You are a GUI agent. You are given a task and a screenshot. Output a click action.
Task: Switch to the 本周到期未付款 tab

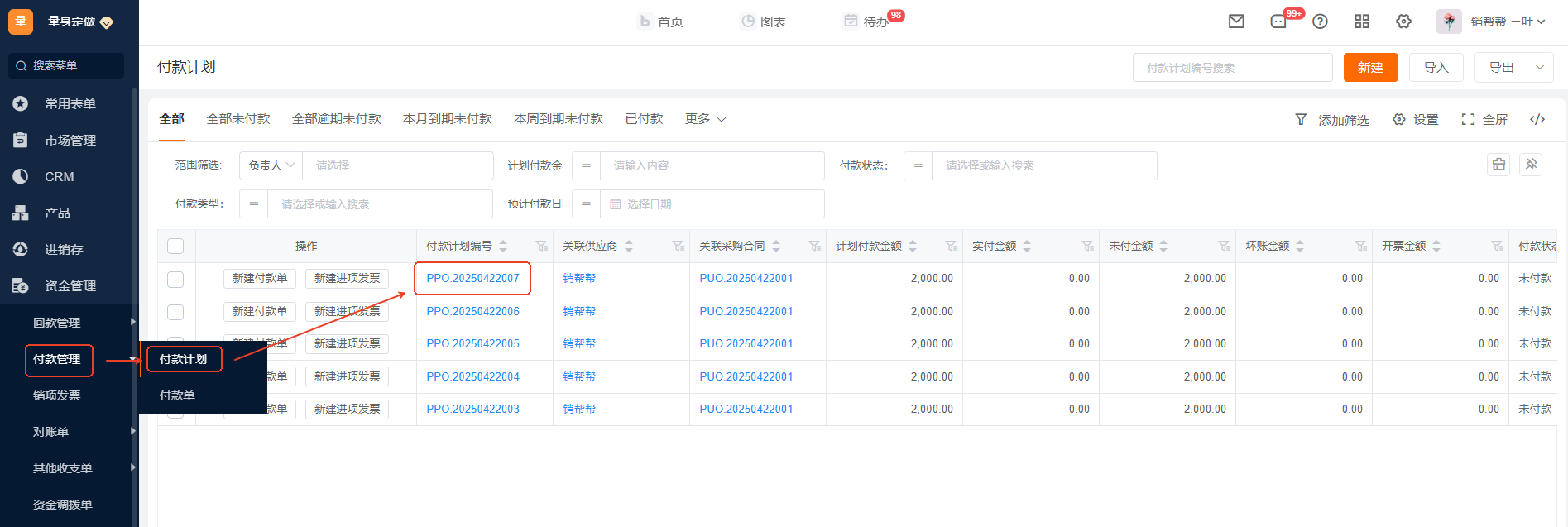click(559, 119)
